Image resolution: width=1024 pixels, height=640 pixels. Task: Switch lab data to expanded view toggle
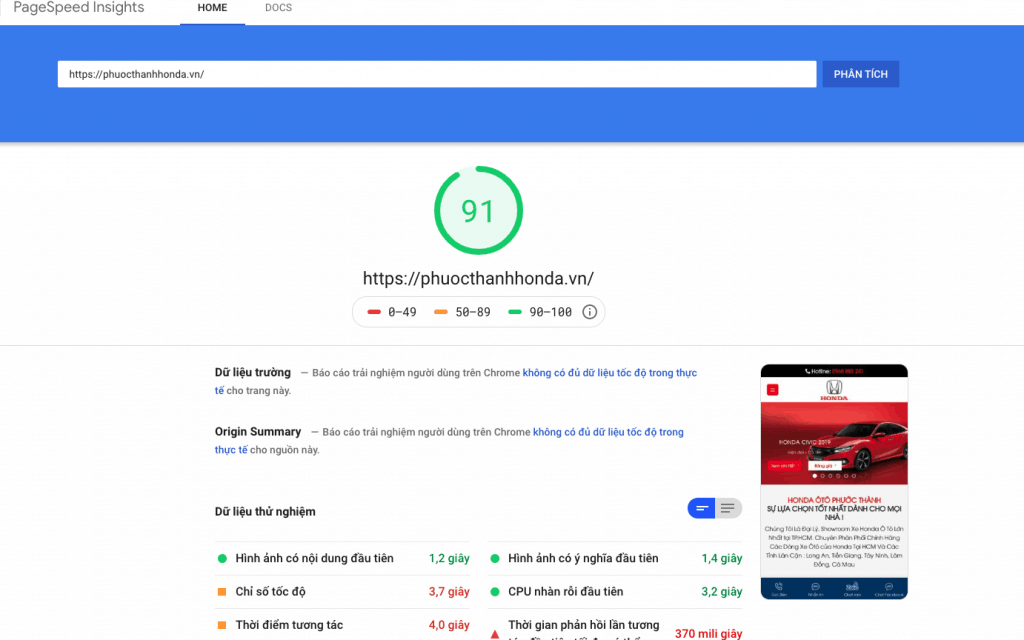729,509
